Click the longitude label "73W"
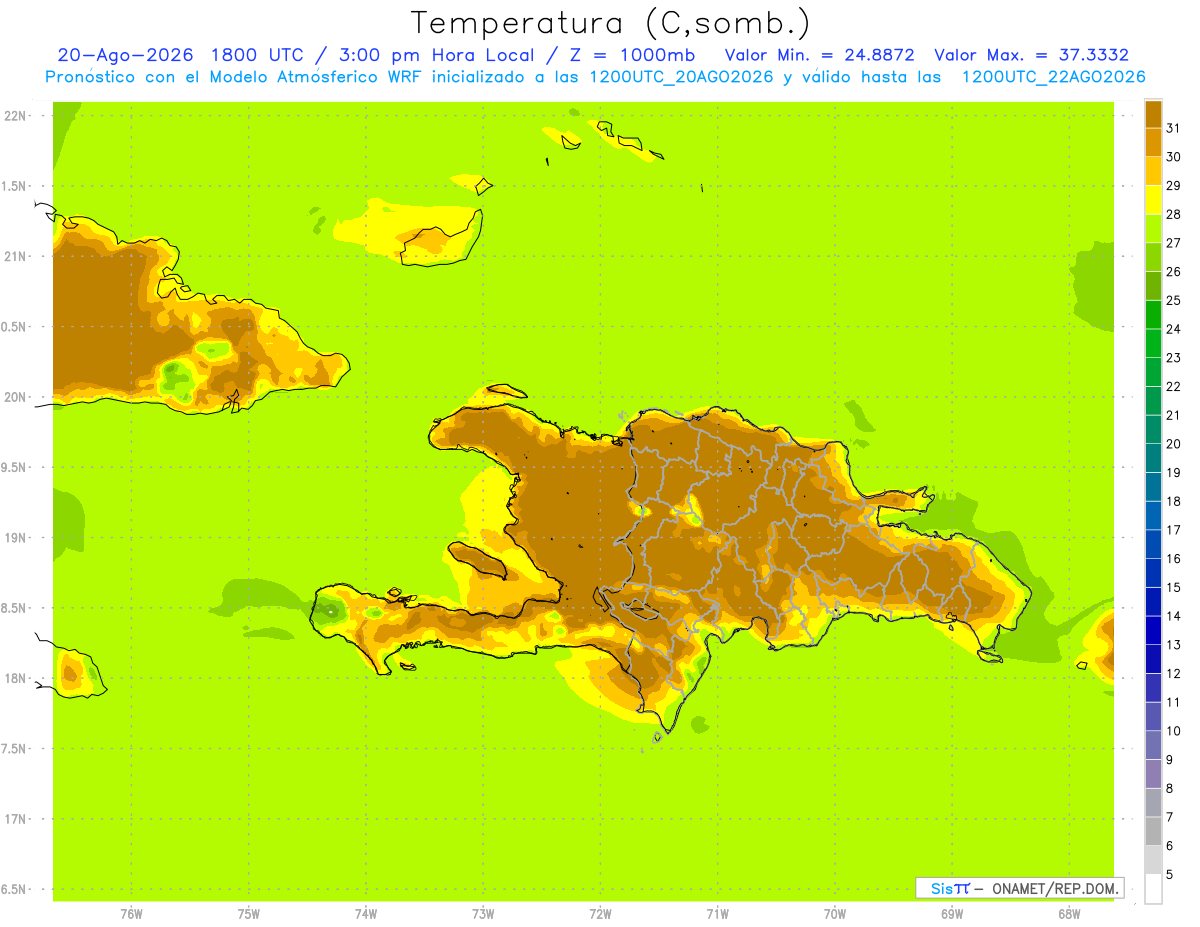Image resolution: width=1200 pixels, height=927 pixels. pos(483,914)
